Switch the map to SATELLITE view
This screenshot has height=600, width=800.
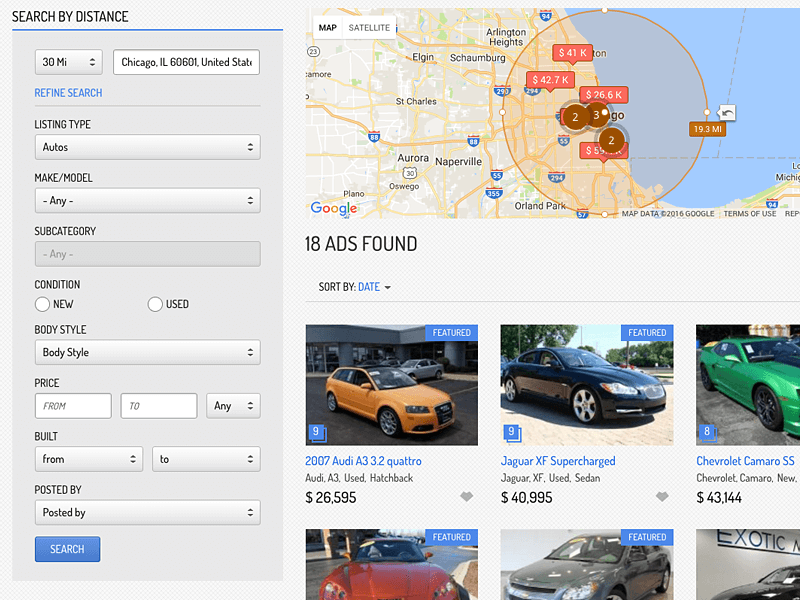pos(369,28)
